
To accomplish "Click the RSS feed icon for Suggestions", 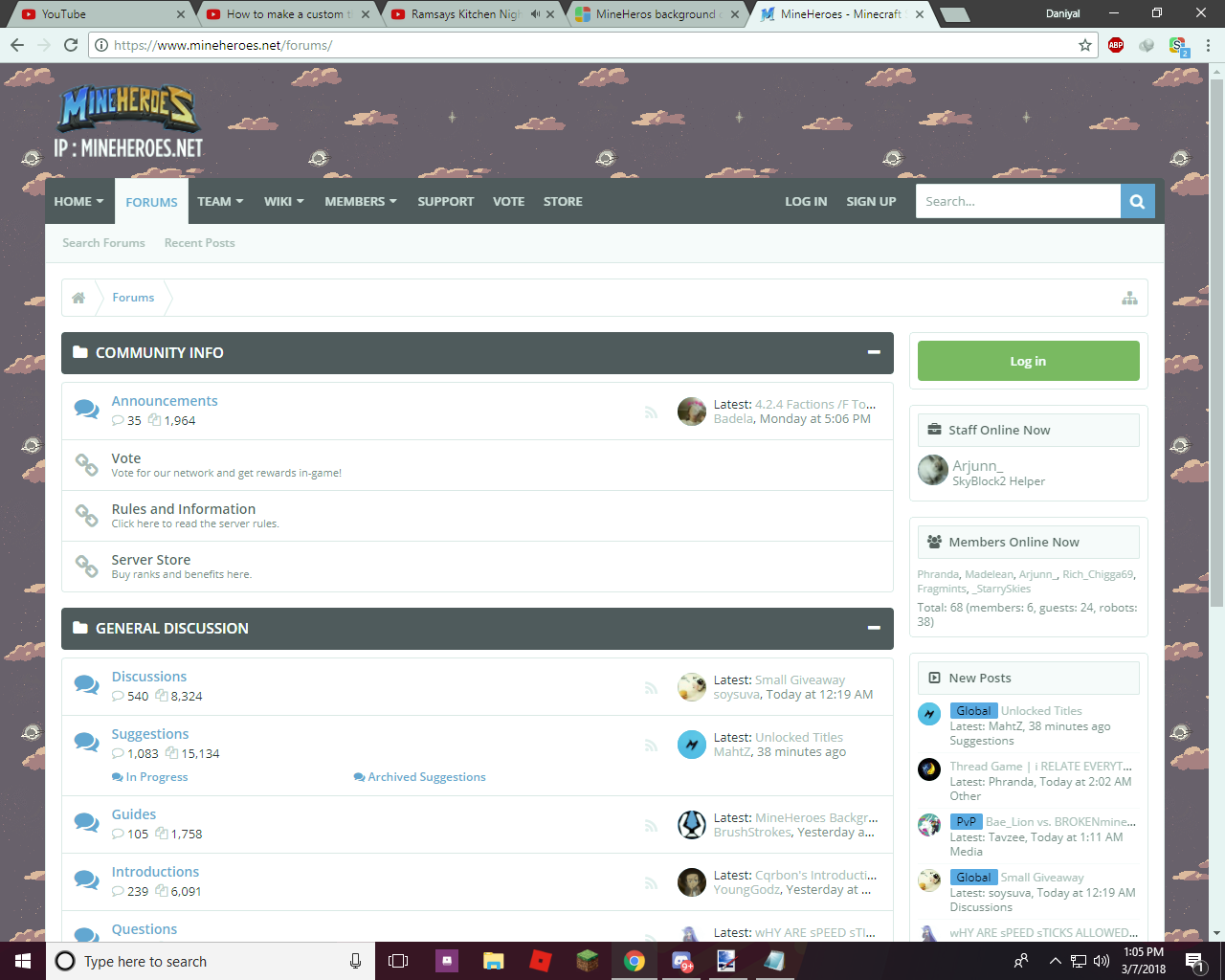I will (651, 745).
